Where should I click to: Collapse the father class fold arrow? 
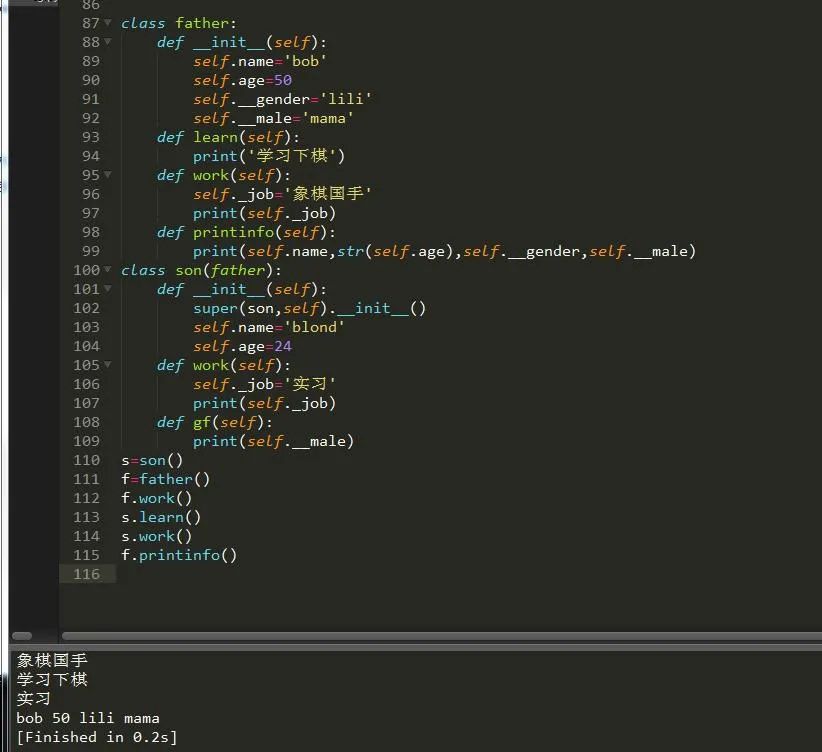click(108, 23)
